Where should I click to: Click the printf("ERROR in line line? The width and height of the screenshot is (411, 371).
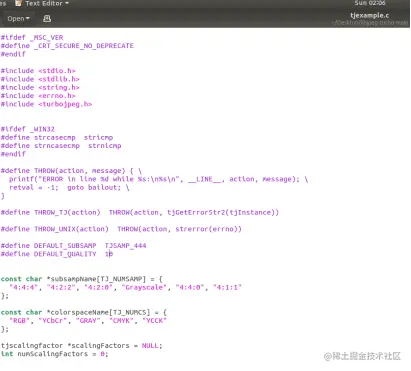(159, 179)
